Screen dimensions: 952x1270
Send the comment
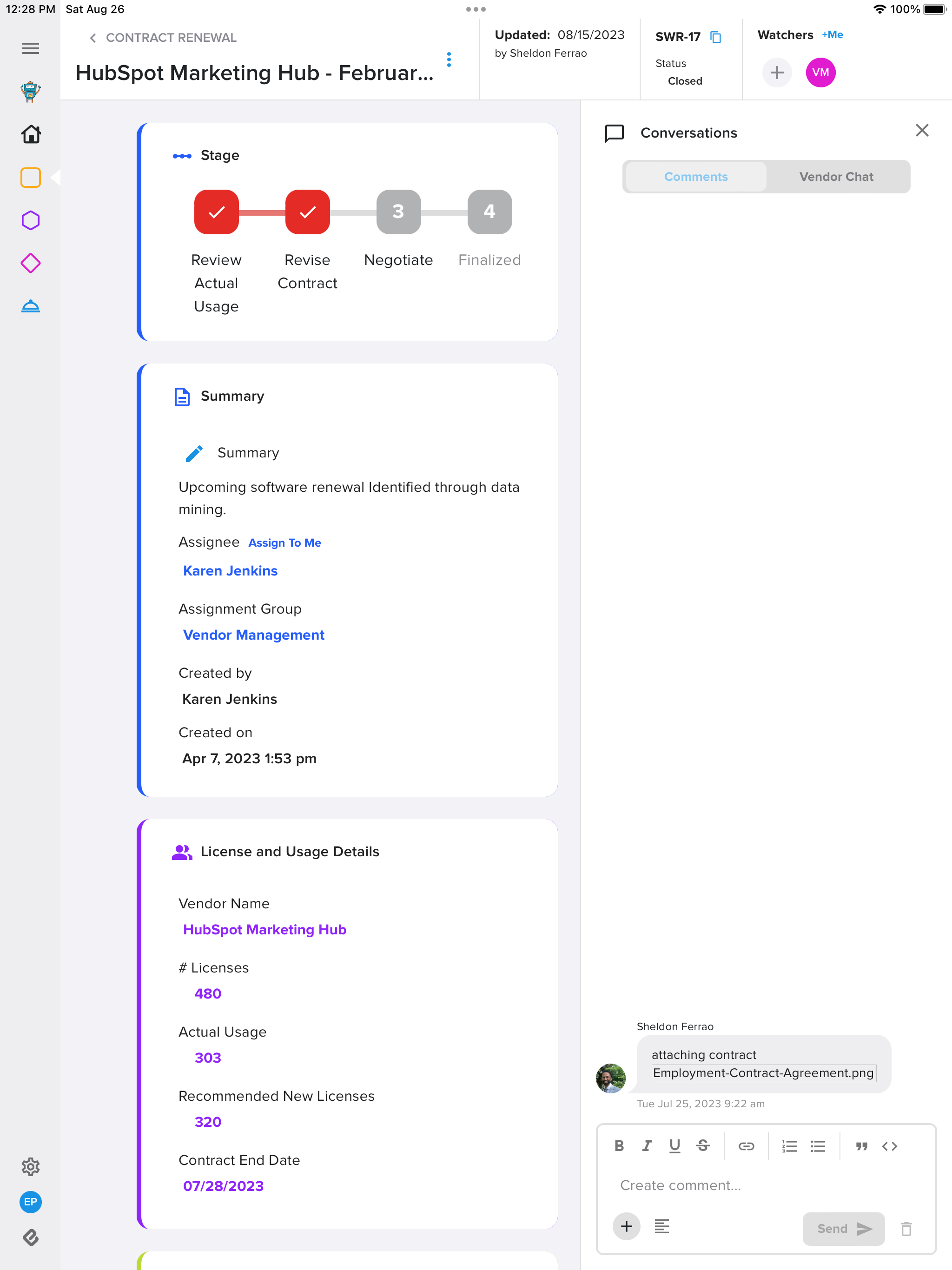[x=844, y=1229]
